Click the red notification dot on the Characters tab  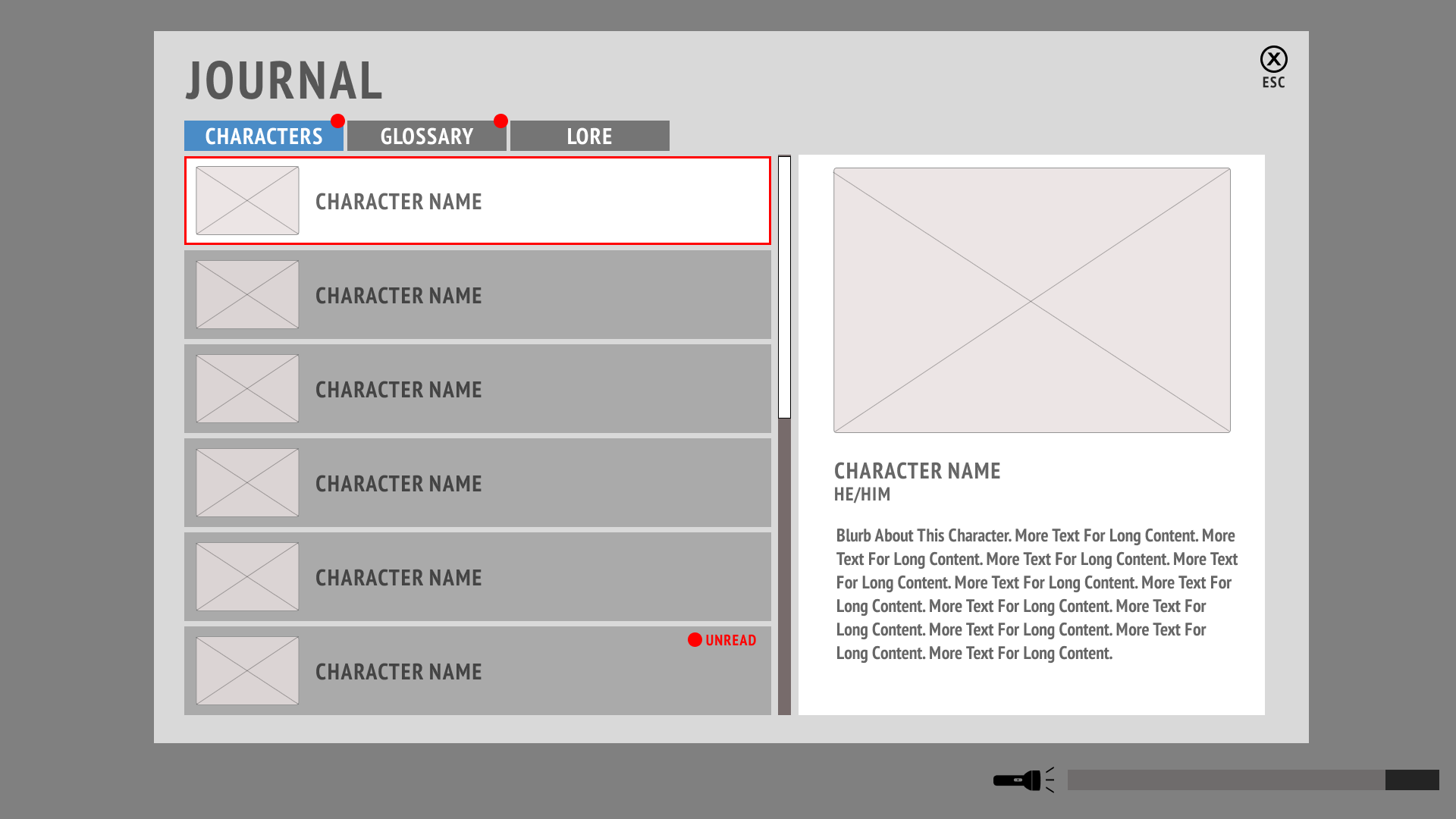tap(337, 121)
